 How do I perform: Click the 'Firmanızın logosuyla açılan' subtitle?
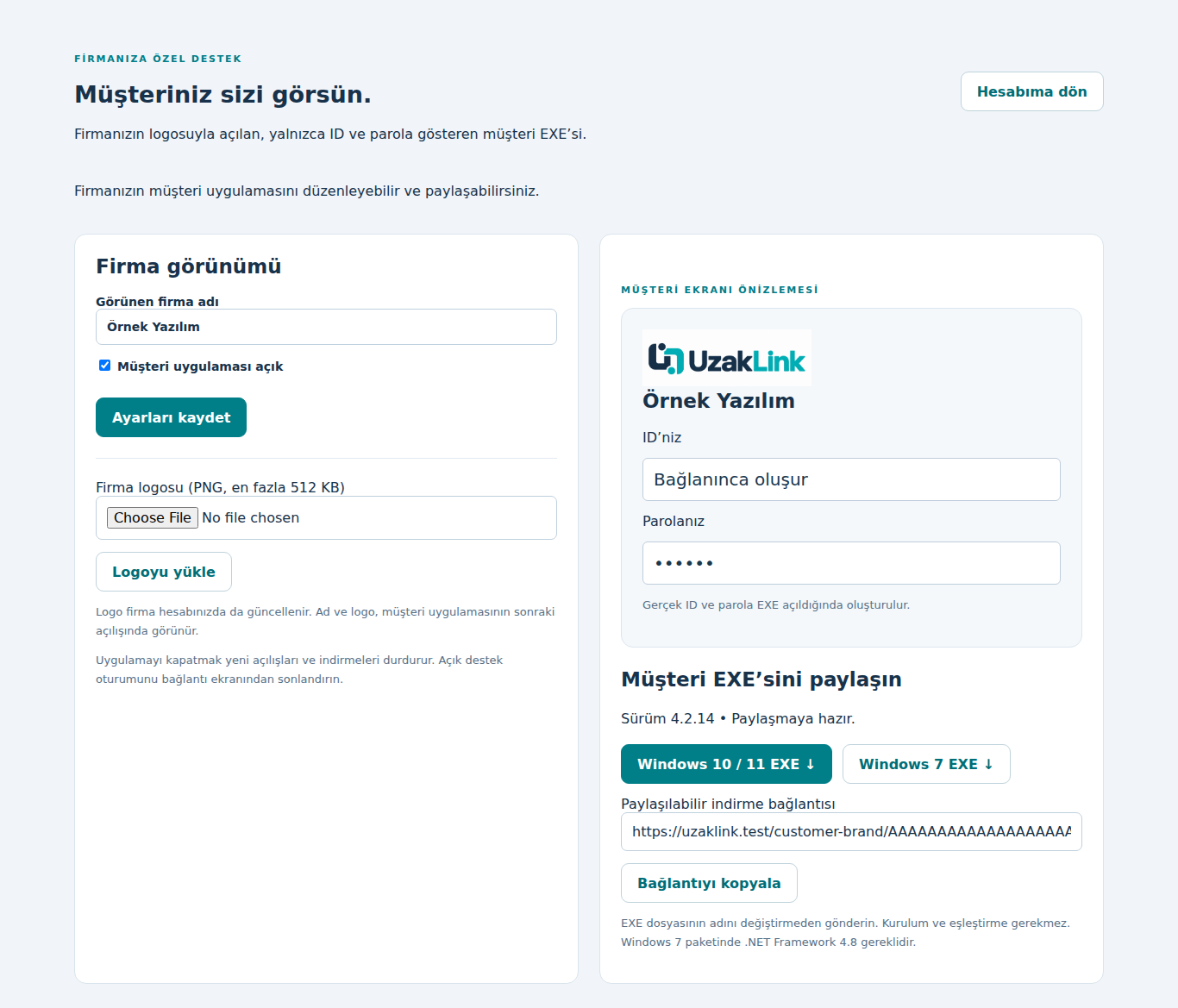coord(330,134)
